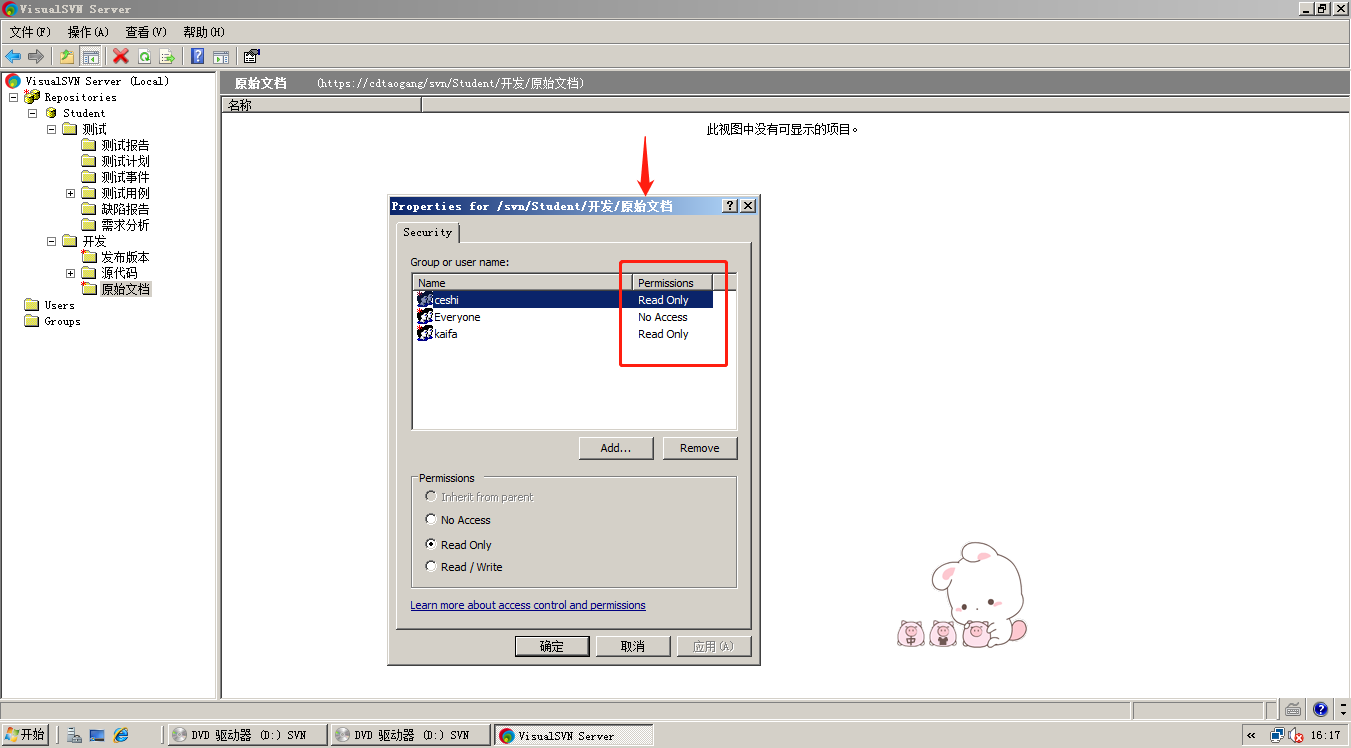
Task: Click the 名称 column header
Action: (x=321, y=105)
